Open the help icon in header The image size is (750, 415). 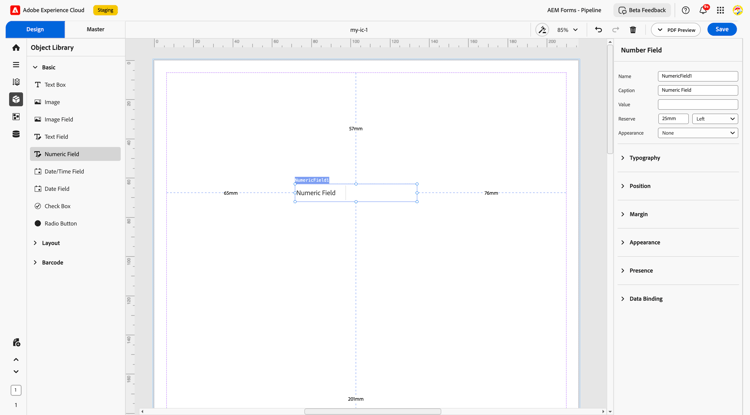685,10
